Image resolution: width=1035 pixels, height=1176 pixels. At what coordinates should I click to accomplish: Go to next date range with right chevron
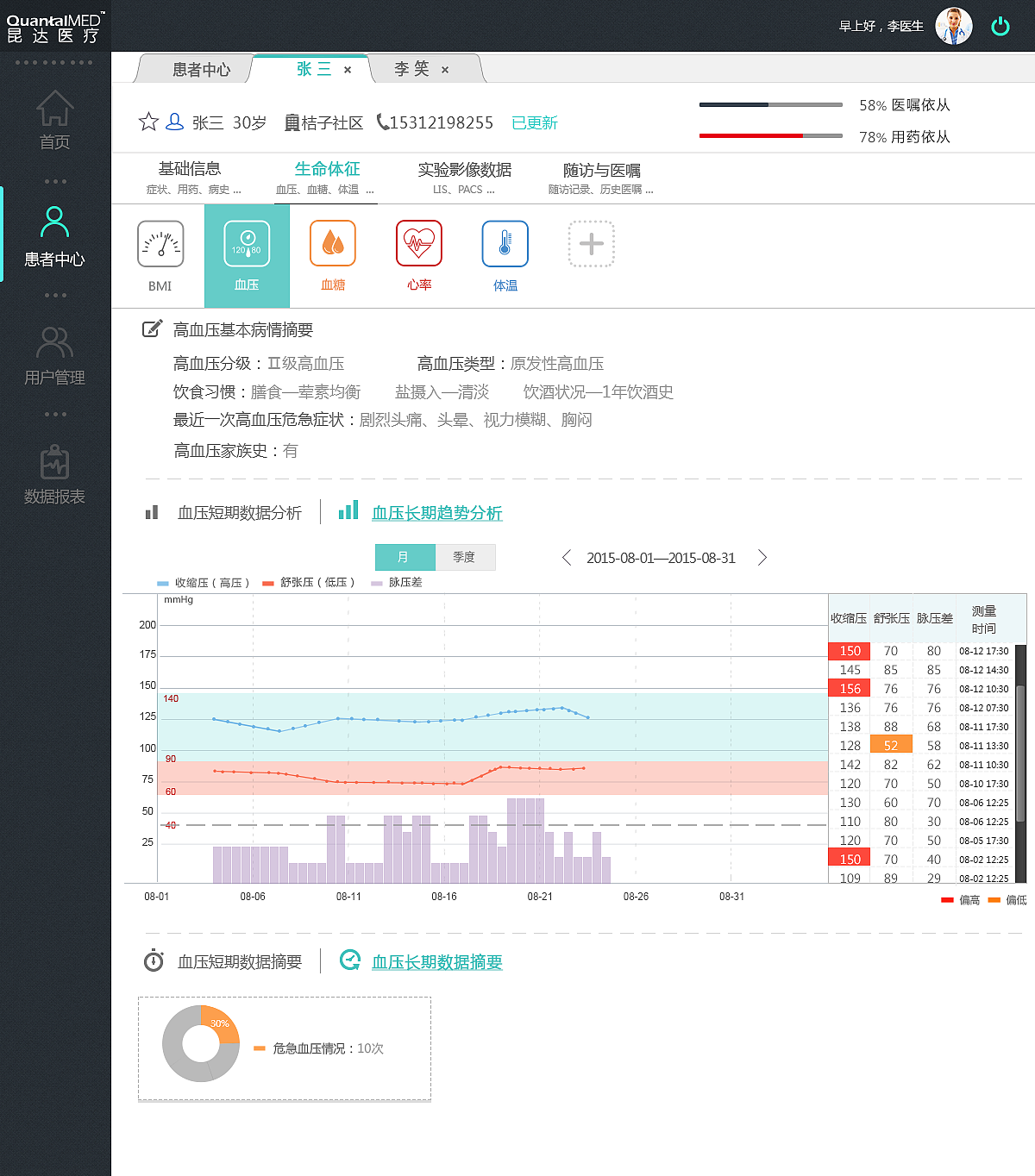762,558
